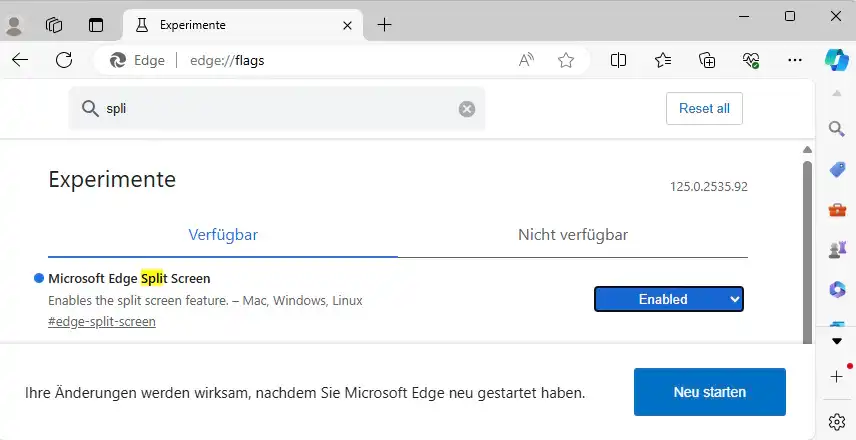The height and width of the screenshot is (440, 856).
Task: Add this page to favorites star
Action: [566, 60]
